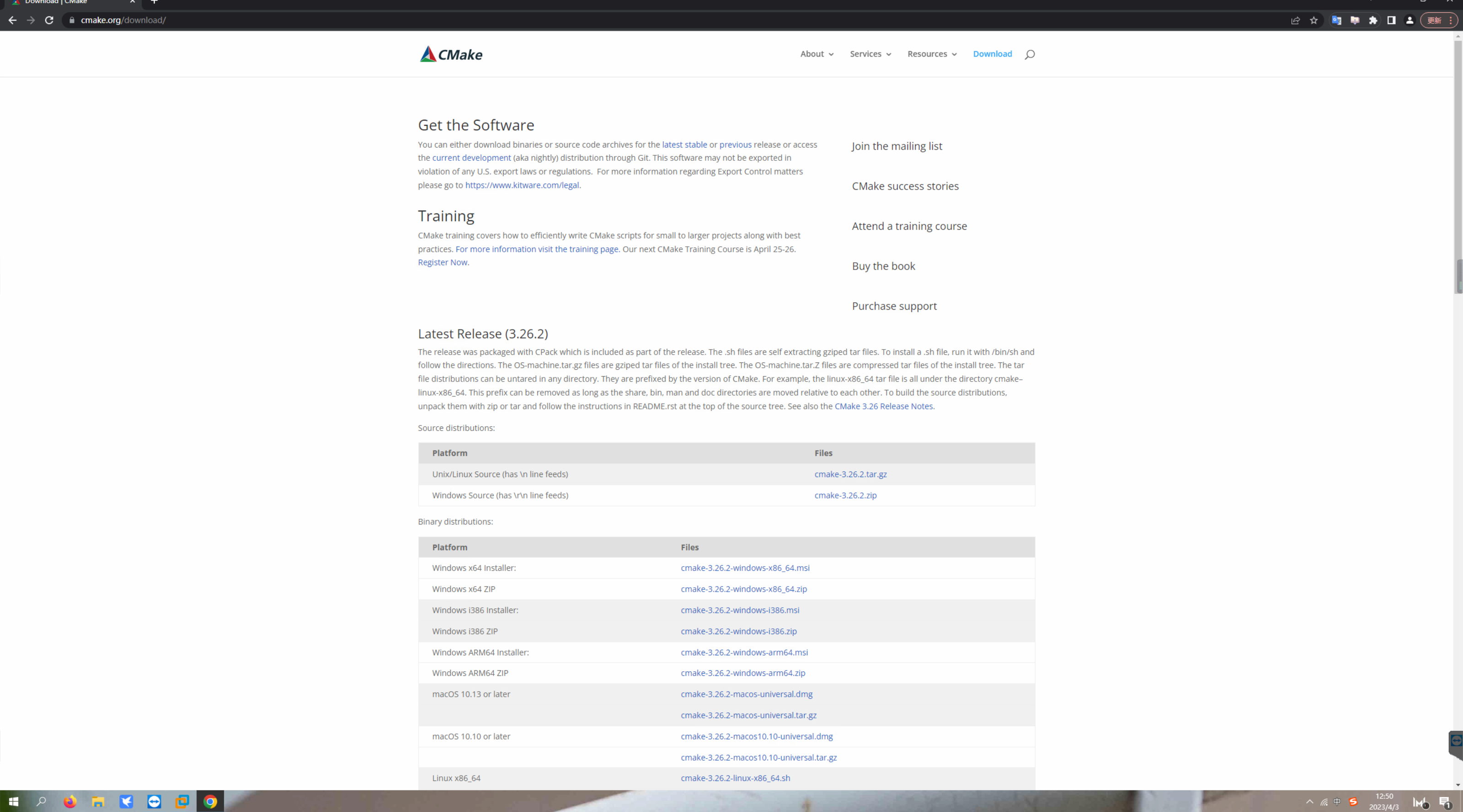Open the blue bird app in taskbar

(126, 801)
